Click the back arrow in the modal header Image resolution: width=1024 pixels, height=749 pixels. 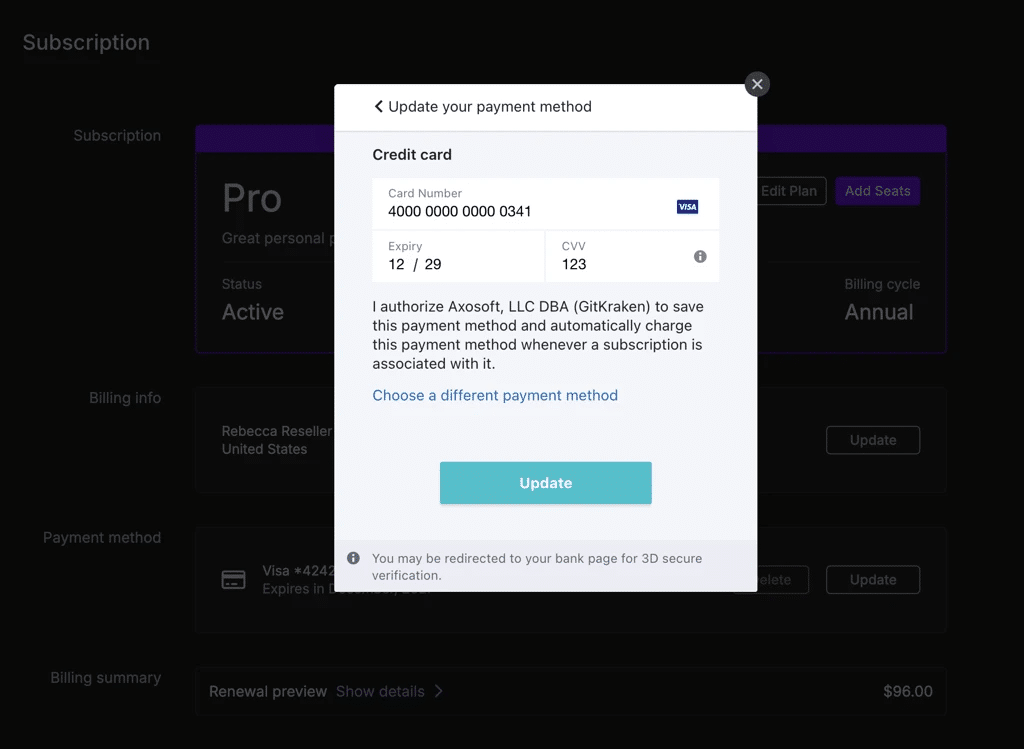click(x=379, y=105)
